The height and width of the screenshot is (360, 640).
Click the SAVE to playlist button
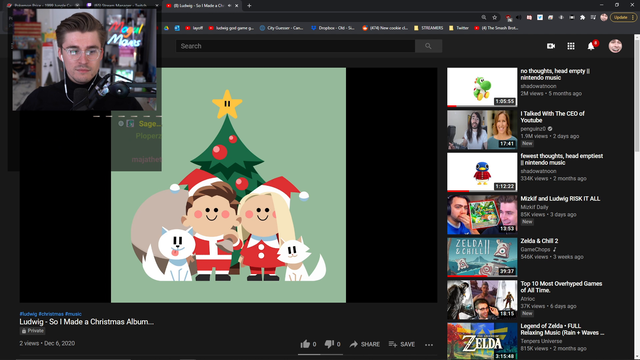coord(402,344)
